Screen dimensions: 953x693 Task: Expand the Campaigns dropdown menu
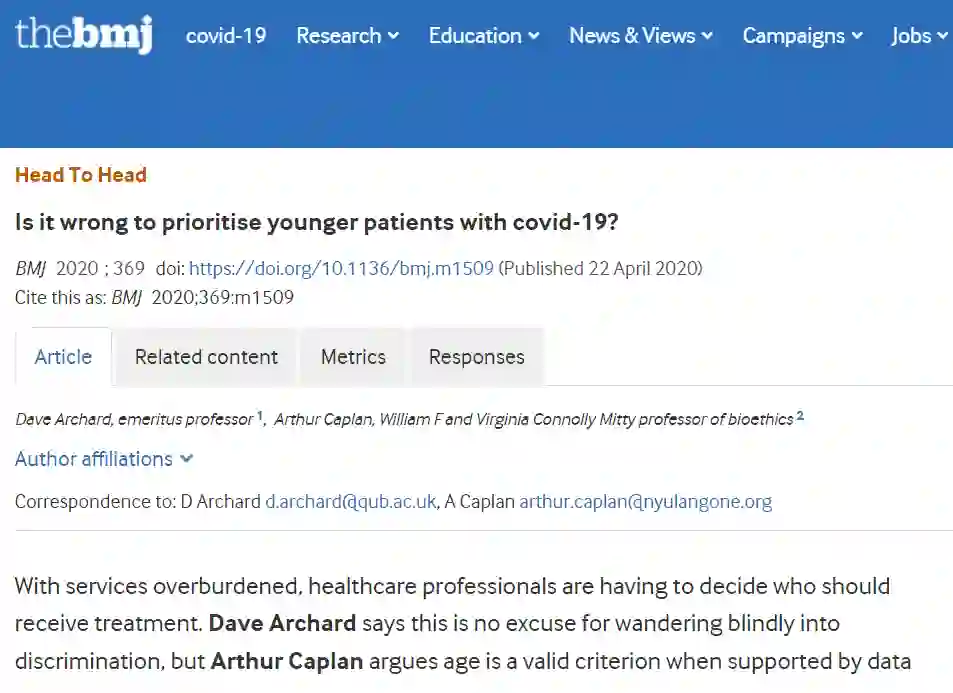(802, 36)
